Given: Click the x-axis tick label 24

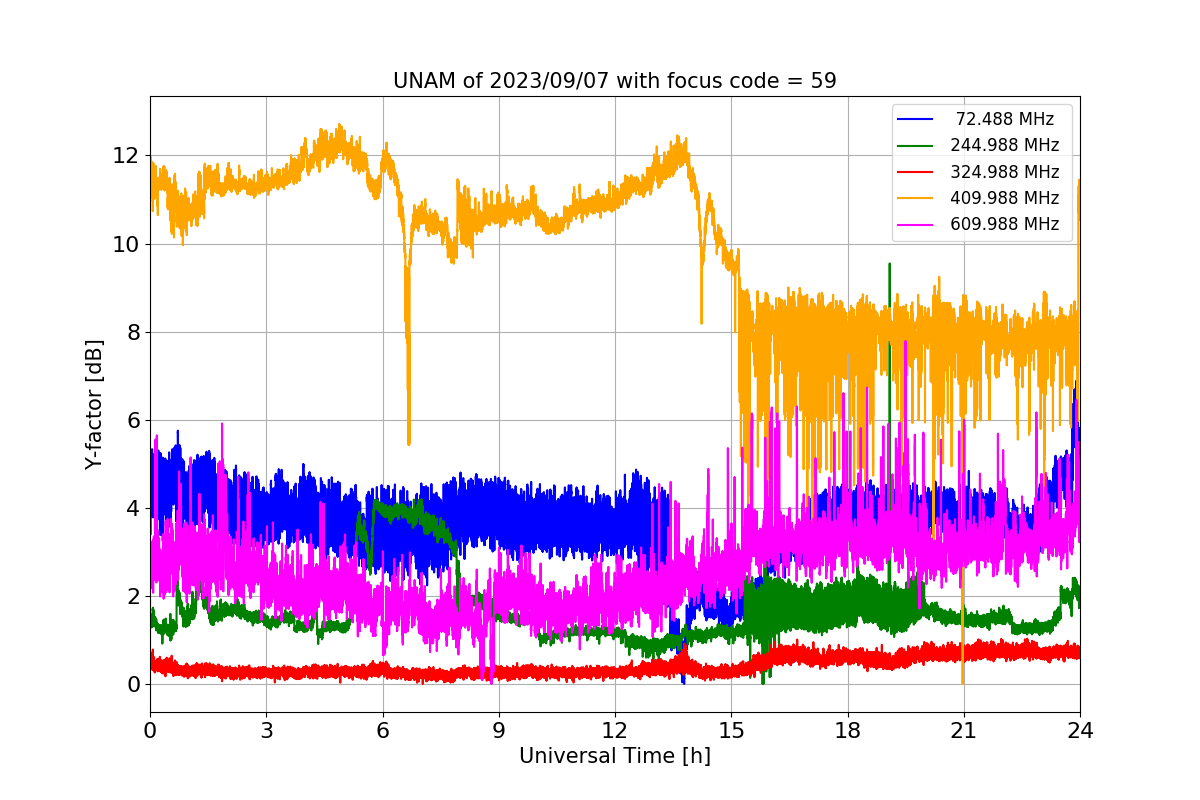Looking at the screenshot, I should pyautogui.click(x=1080, y=731).
